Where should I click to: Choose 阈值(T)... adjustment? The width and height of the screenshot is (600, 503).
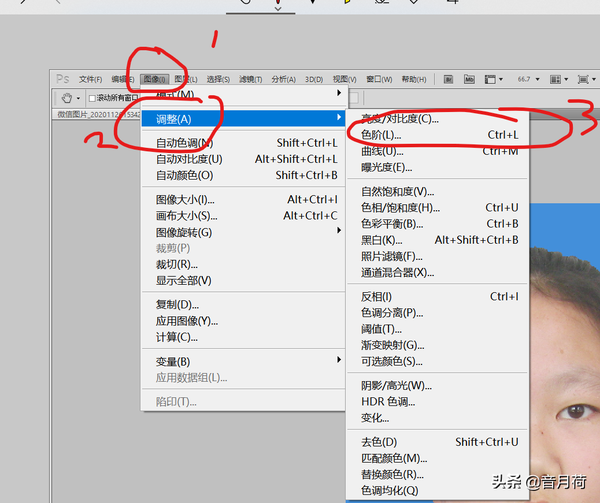coord(438,329)
